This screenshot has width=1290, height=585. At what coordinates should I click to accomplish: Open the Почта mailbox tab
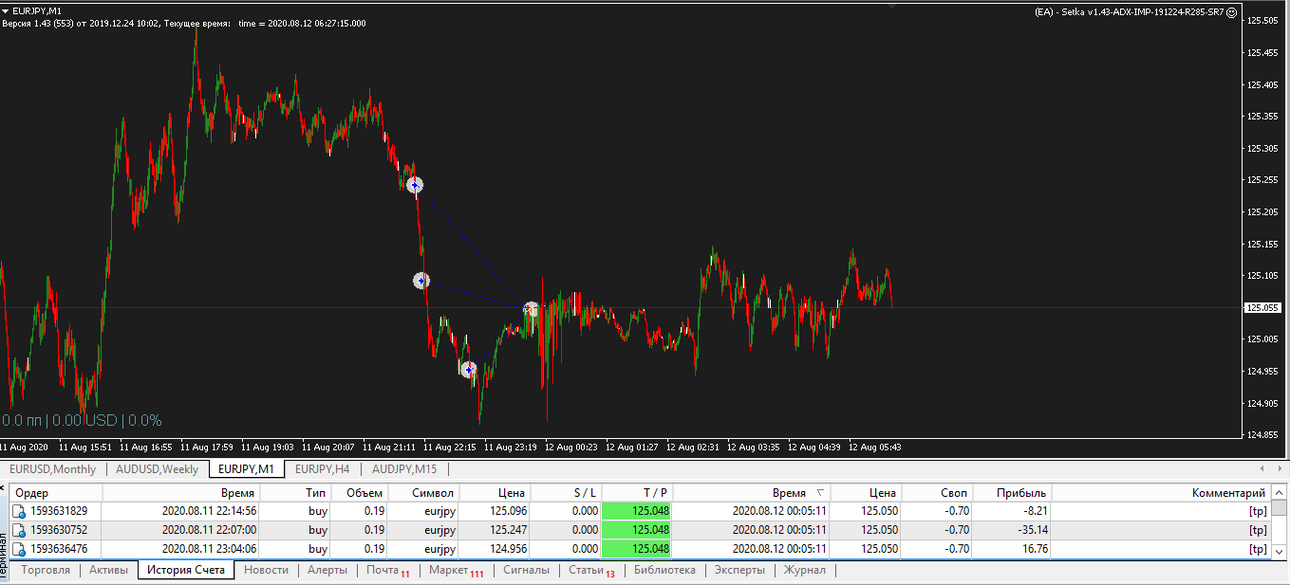[388, 570]
